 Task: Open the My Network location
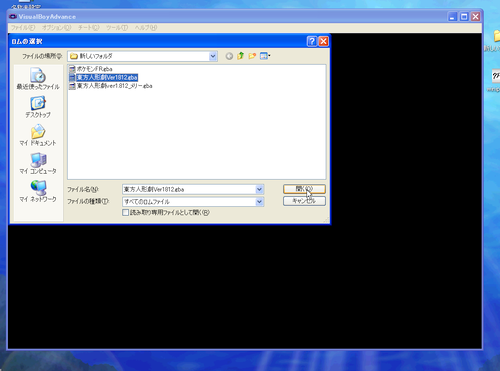[x=38, y=191]
